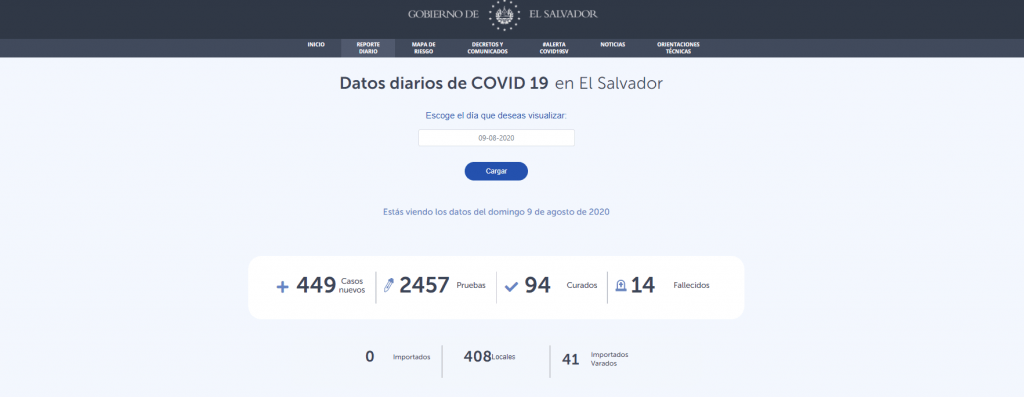Image resolution: width=1024 pixels, height=397 pixels.
Task: Click the plus icon beside new cases
Action: [x=282, y=287]
